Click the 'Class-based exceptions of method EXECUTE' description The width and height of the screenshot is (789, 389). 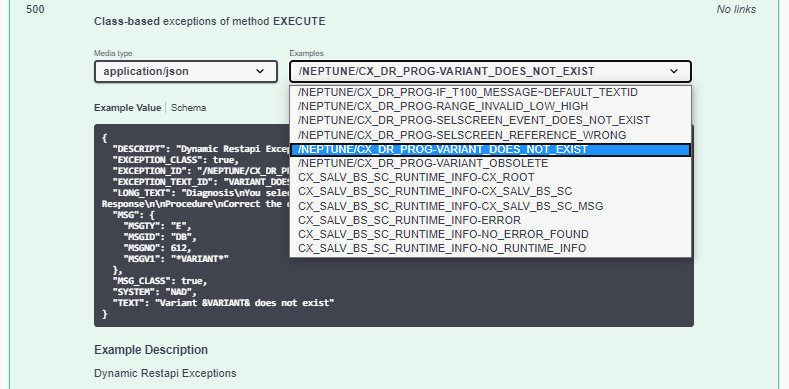(x=210, y=22)
